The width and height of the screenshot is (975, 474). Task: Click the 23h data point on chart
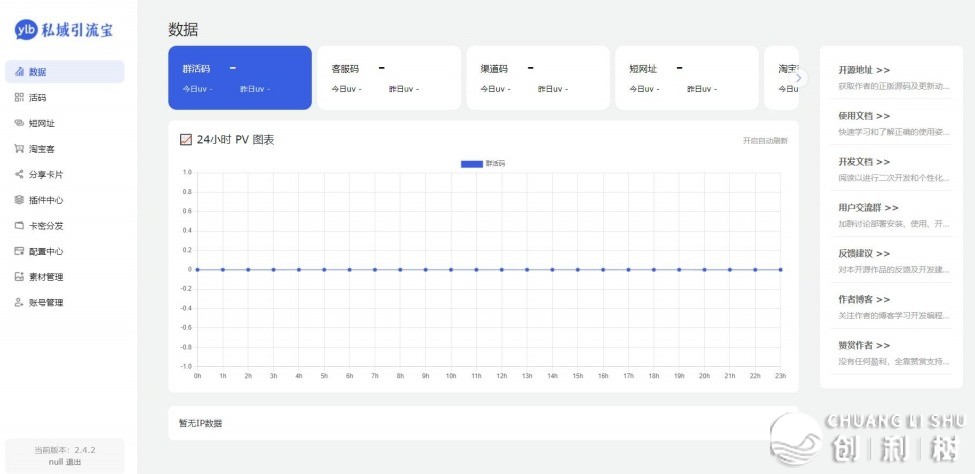780,269
